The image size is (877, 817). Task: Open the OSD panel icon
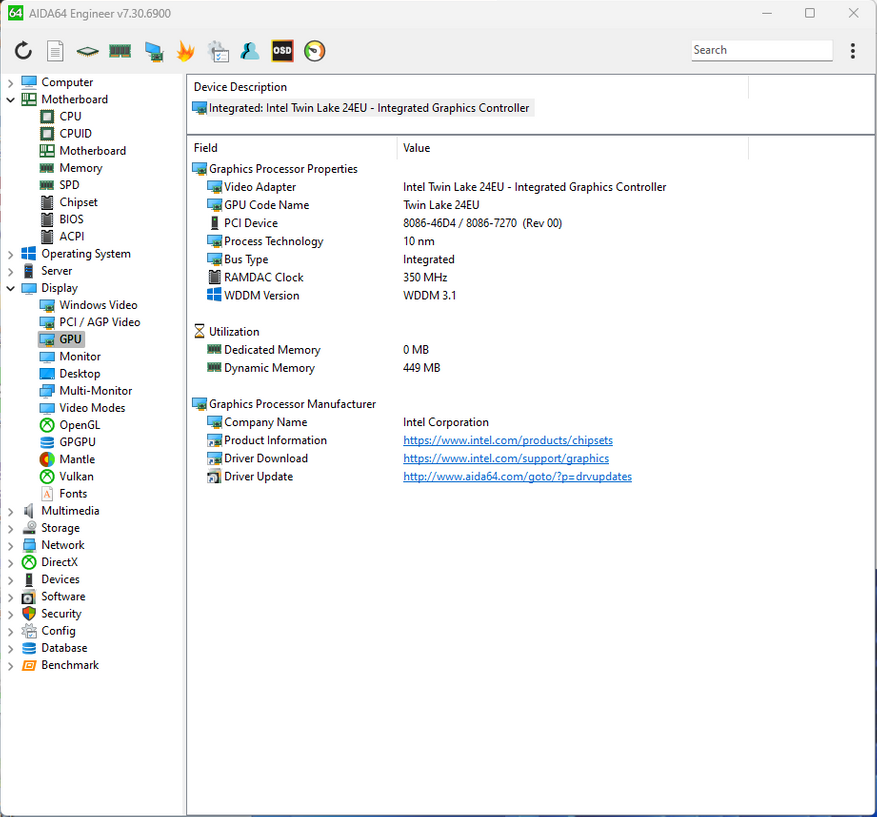[282, 51]
